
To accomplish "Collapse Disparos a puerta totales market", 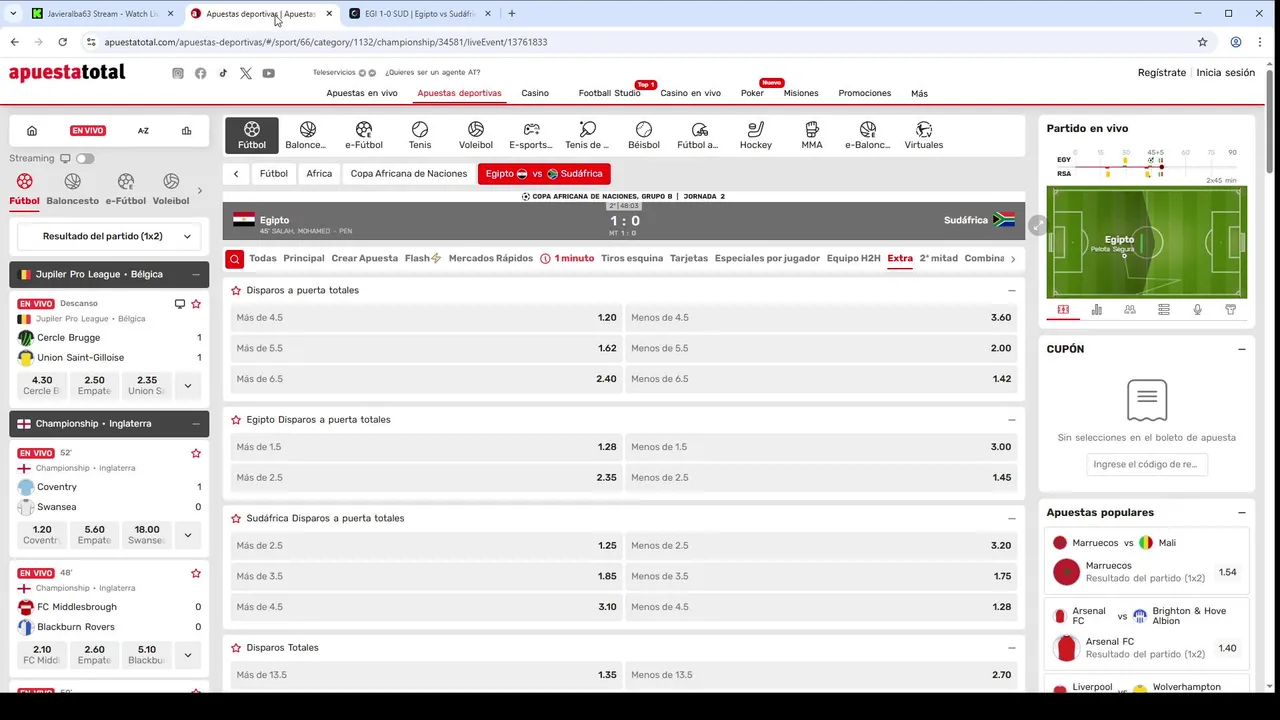I will [x=1011, y=290].
